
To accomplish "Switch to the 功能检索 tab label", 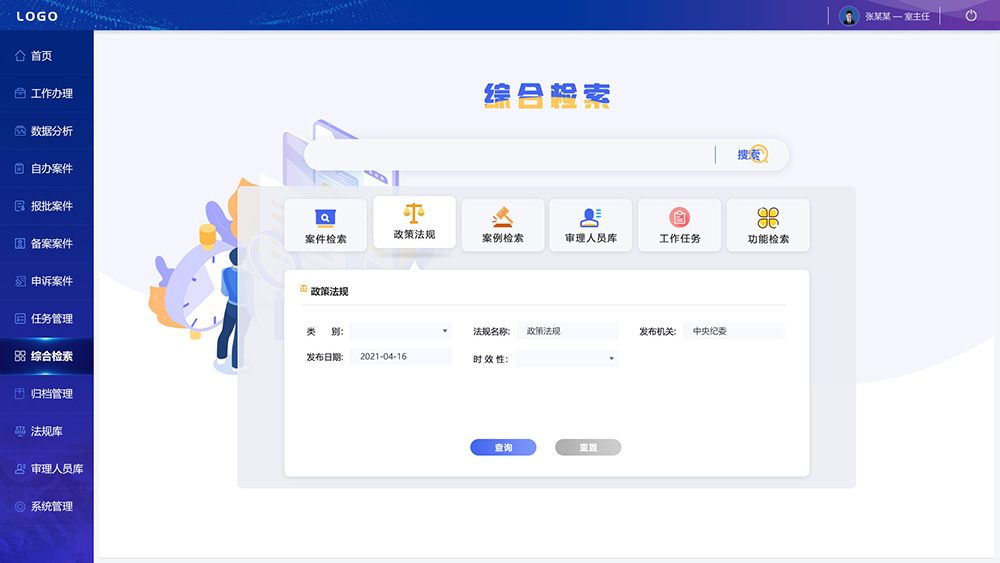I will [x=768, y=239].
